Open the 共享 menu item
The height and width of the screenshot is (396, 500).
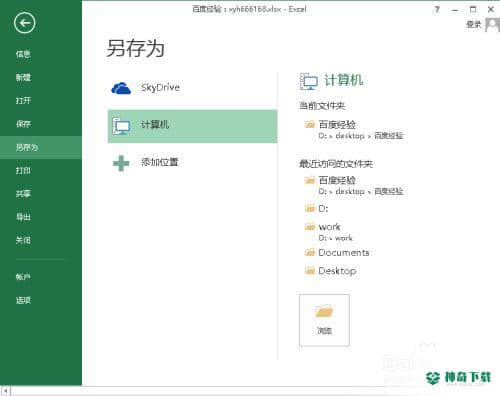[23, 194]
